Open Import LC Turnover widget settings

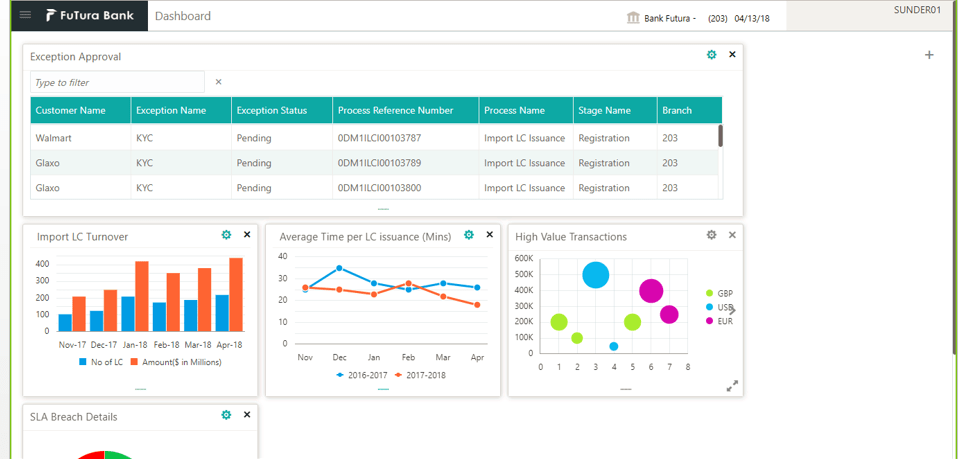(x=226, y=235)
